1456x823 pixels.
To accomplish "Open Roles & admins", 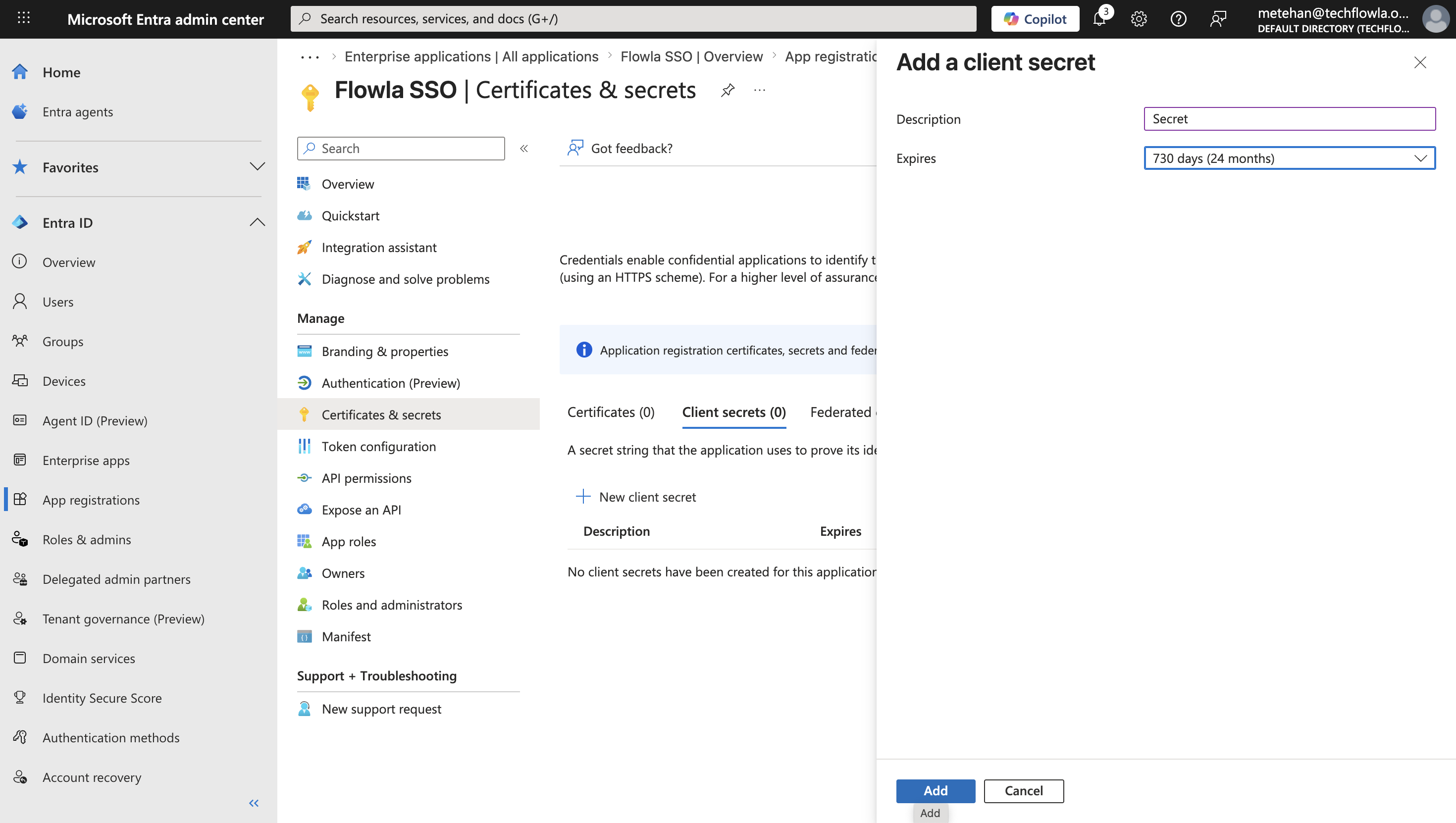I will click(87, 539).
